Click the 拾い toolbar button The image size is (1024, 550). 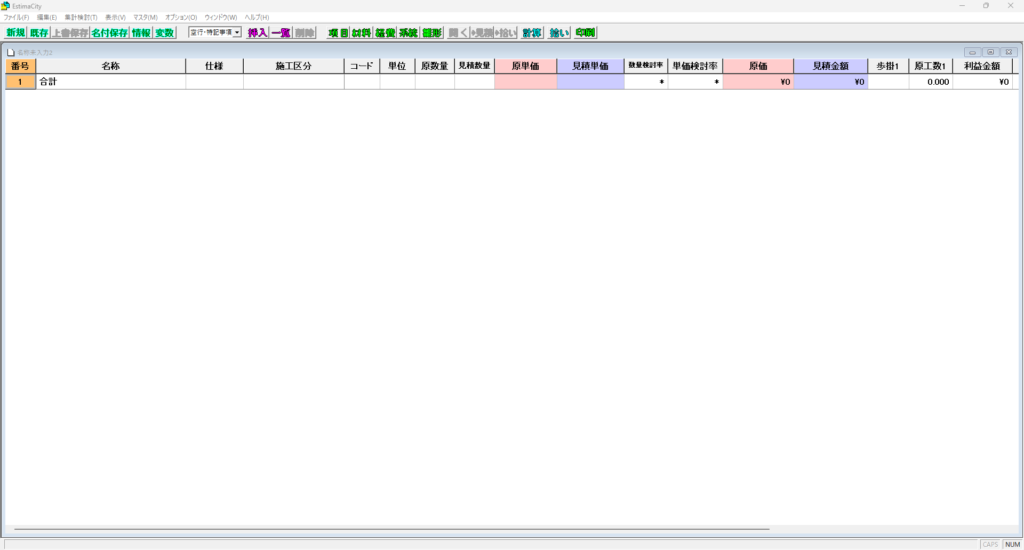coord(559,33)
